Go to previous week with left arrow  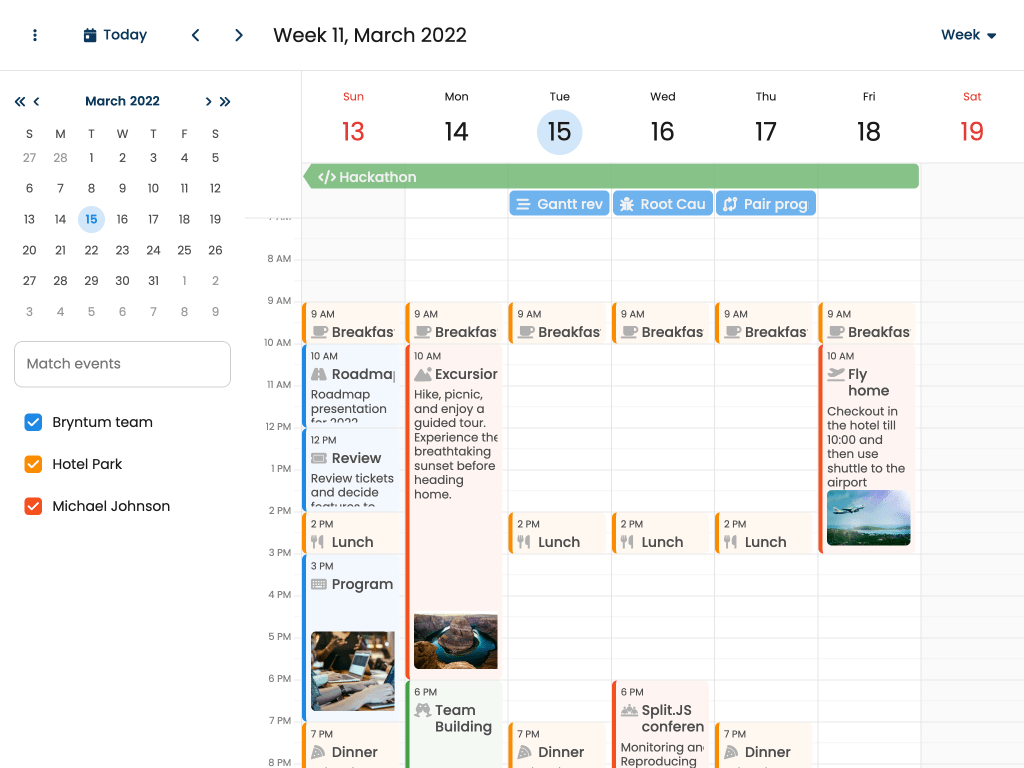pos(196,35)
